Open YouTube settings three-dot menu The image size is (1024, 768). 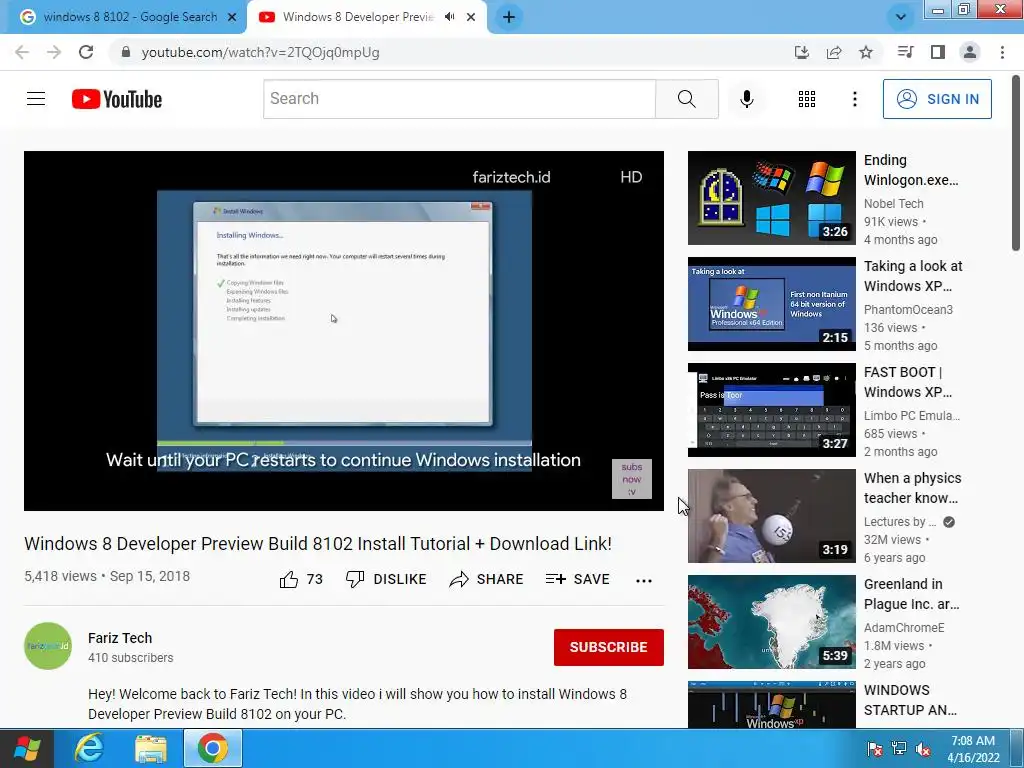coord(854,99)
